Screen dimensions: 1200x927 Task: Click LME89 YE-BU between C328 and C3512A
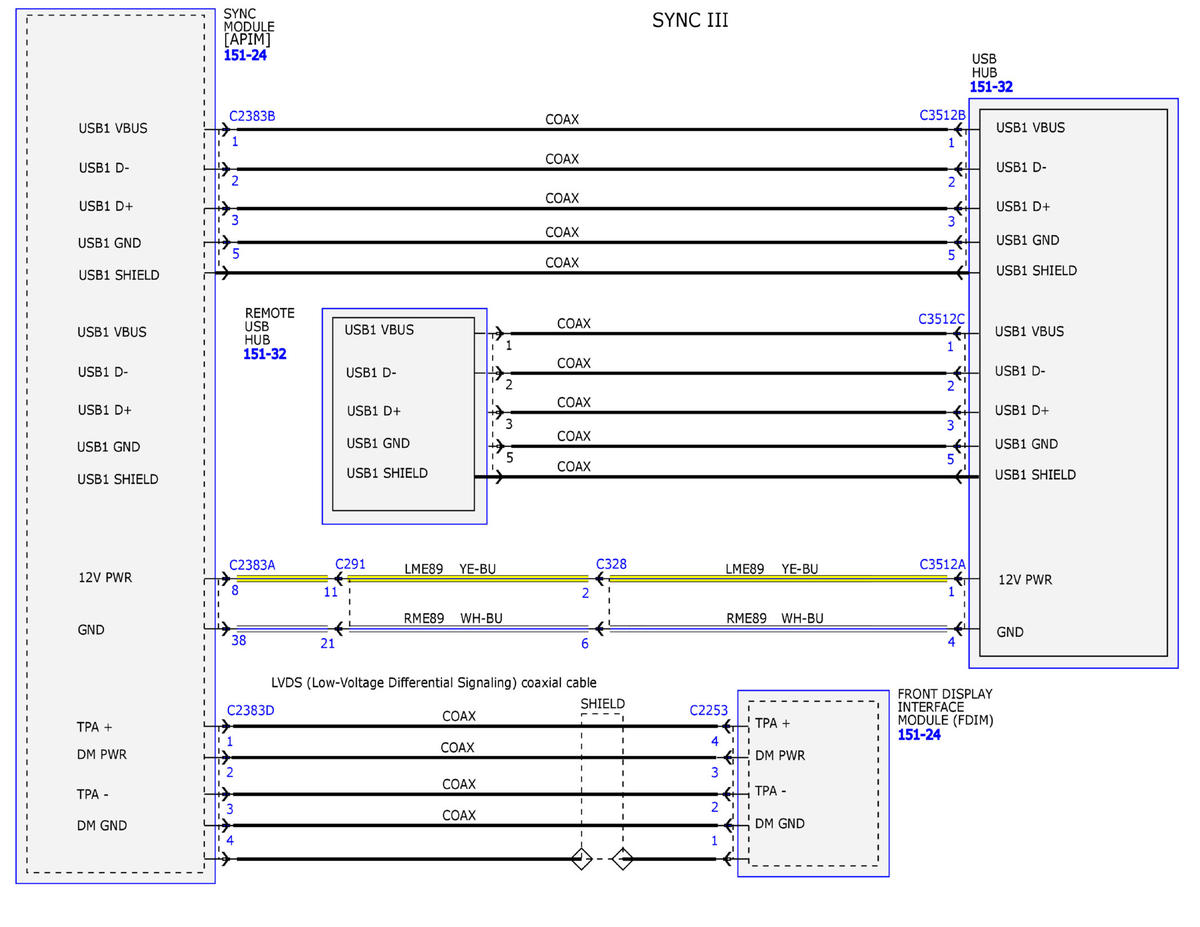tap(771, 569)
